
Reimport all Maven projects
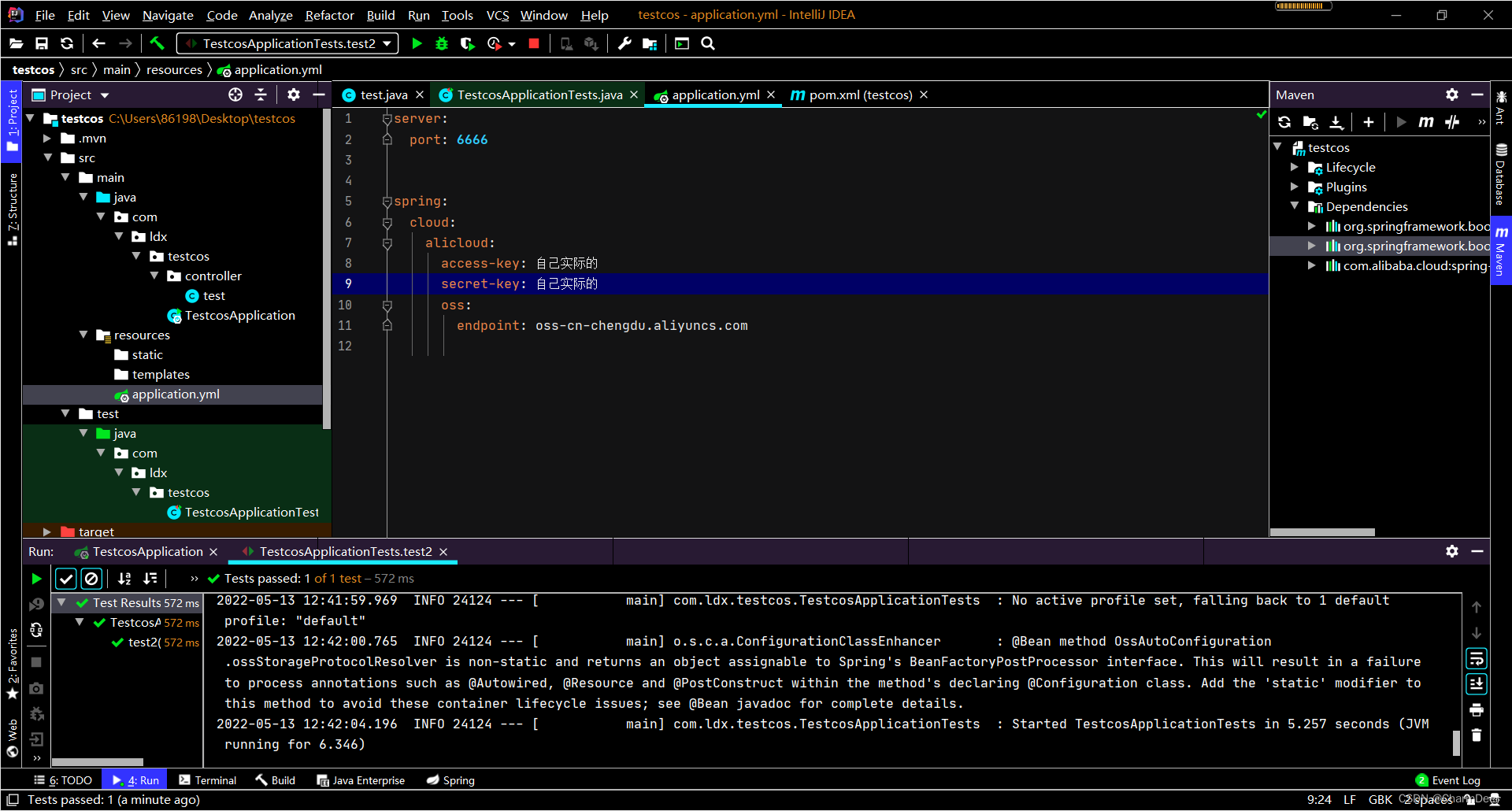[x=1284, y=121]
